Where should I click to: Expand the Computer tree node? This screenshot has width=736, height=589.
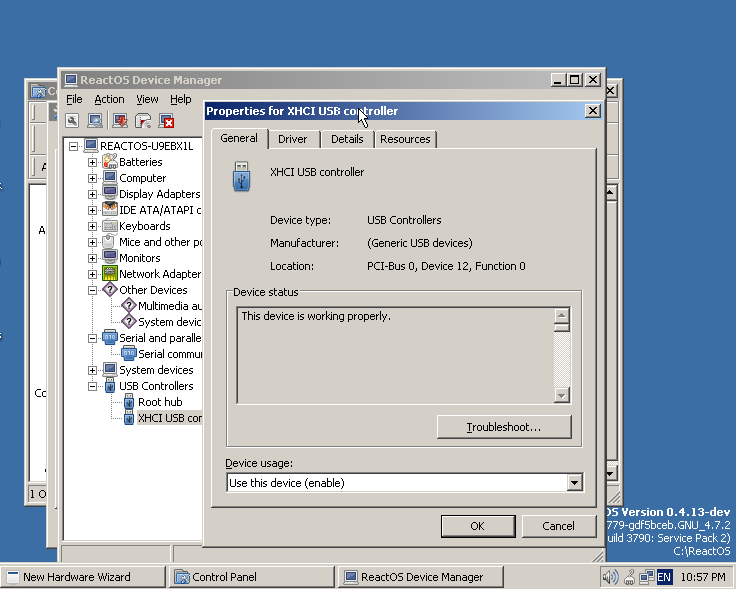tap(92, 178)
